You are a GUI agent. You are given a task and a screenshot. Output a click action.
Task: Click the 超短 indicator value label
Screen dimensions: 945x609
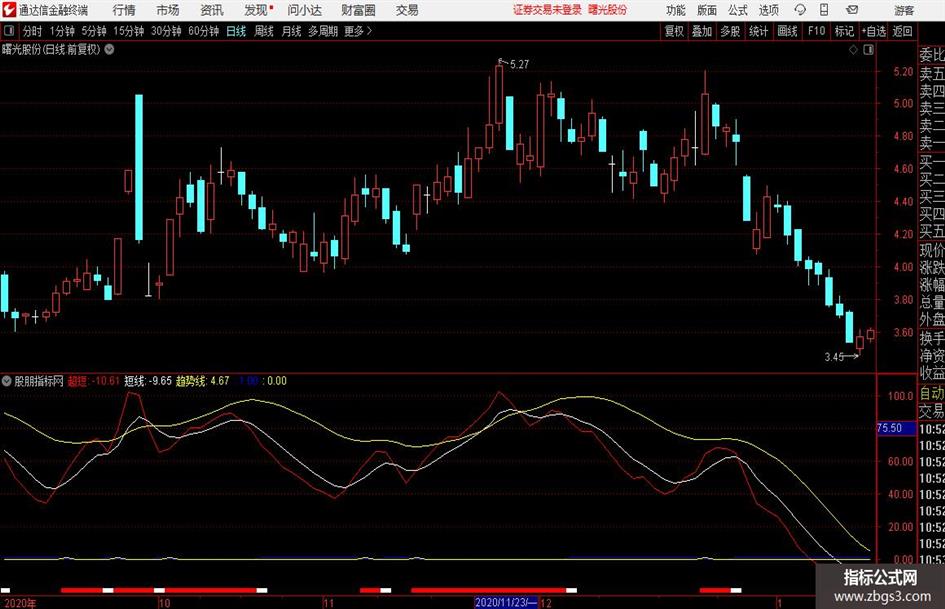(93, 381)
